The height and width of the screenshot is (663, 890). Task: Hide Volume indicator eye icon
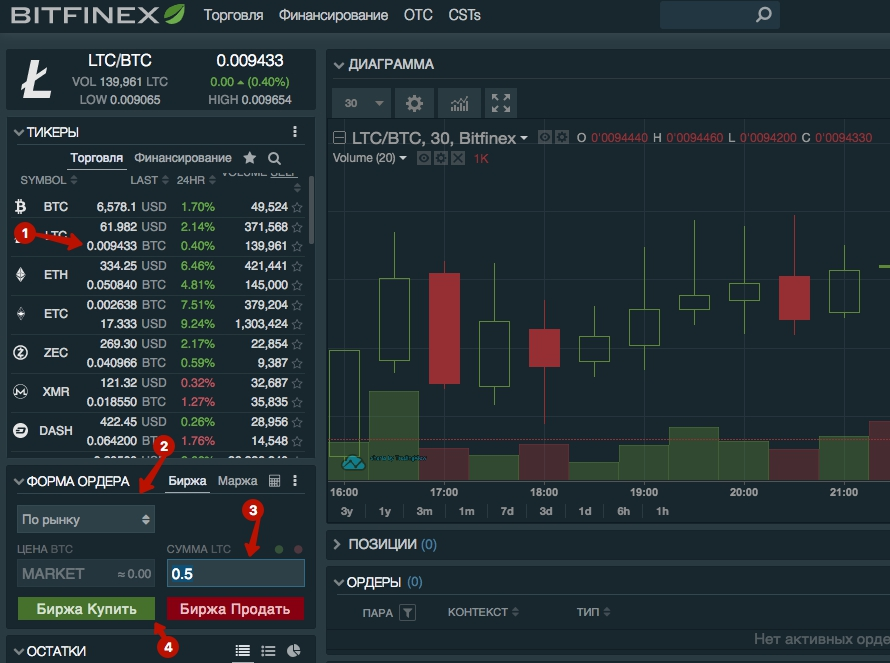[x=423, y=158]
